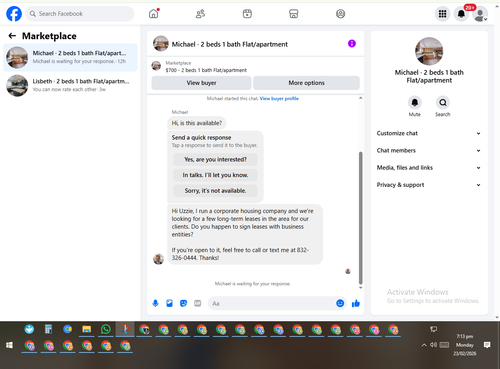Open the View buyer profile link

[x=279, y=98]
